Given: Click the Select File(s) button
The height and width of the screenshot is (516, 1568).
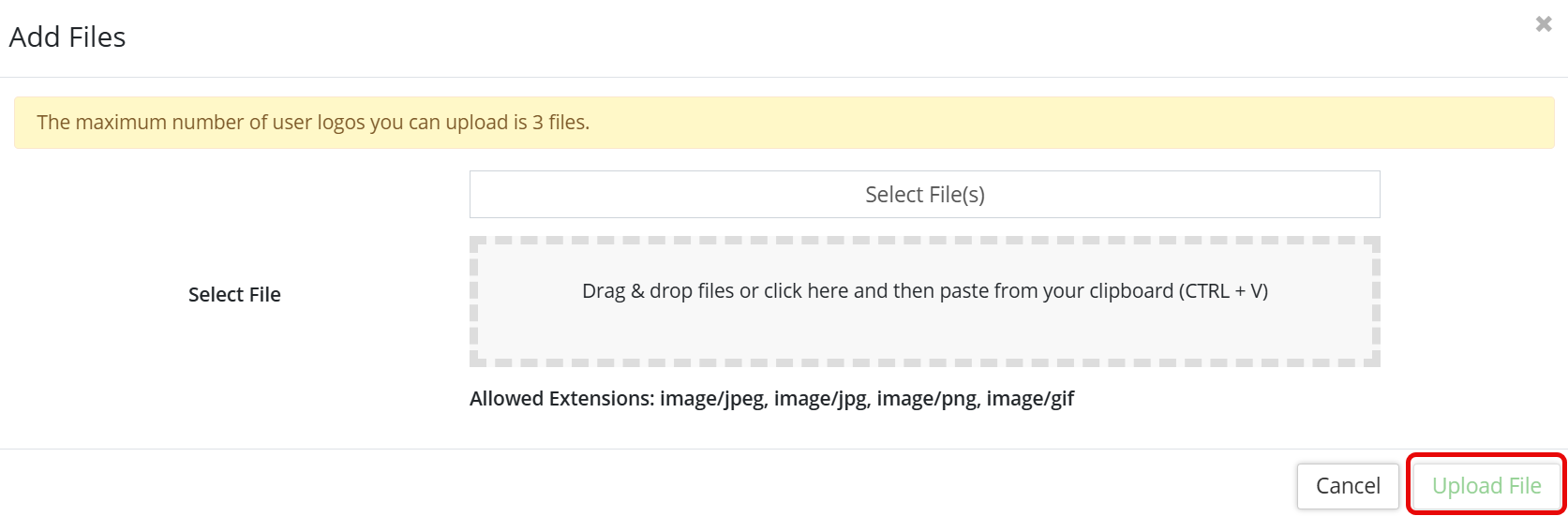Looking at the screenshot, I should [x=924, y=195].
